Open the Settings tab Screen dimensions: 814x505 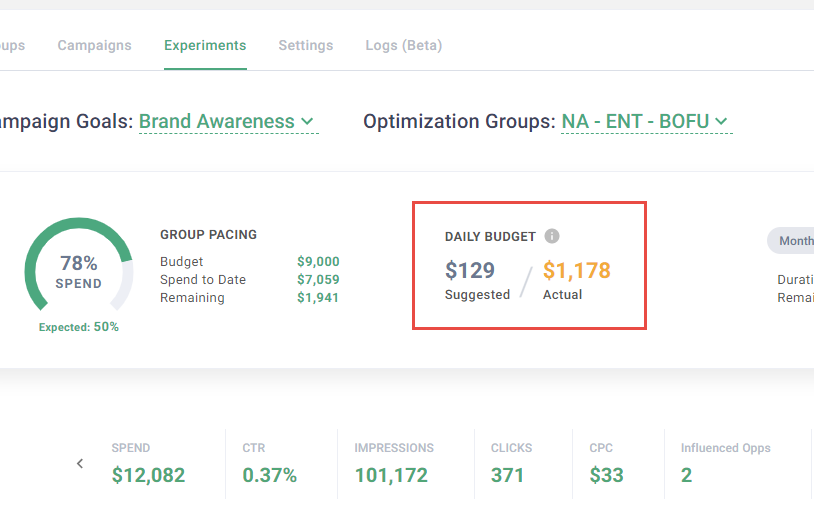(x=306, y=45)
